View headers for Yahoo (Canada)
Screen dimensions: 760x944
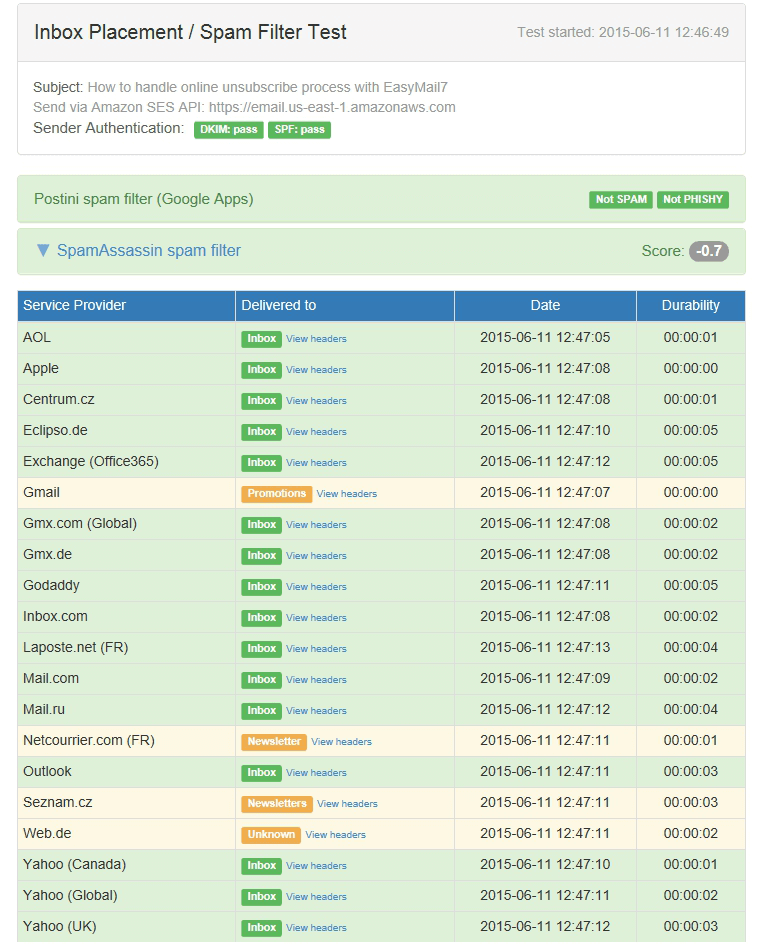[x=316, y=866]
